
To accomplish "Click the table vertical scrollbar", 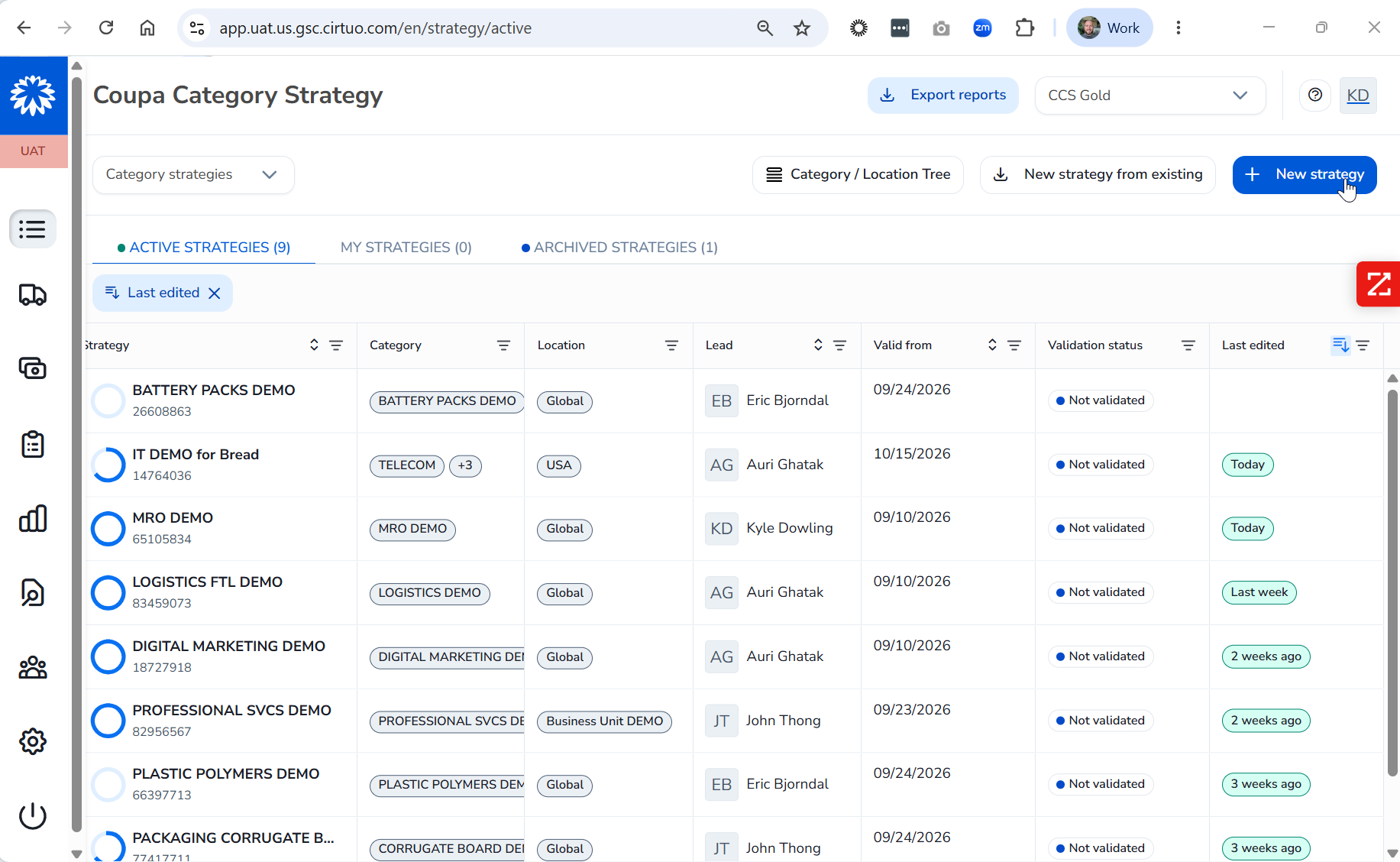I will 1392,585.
